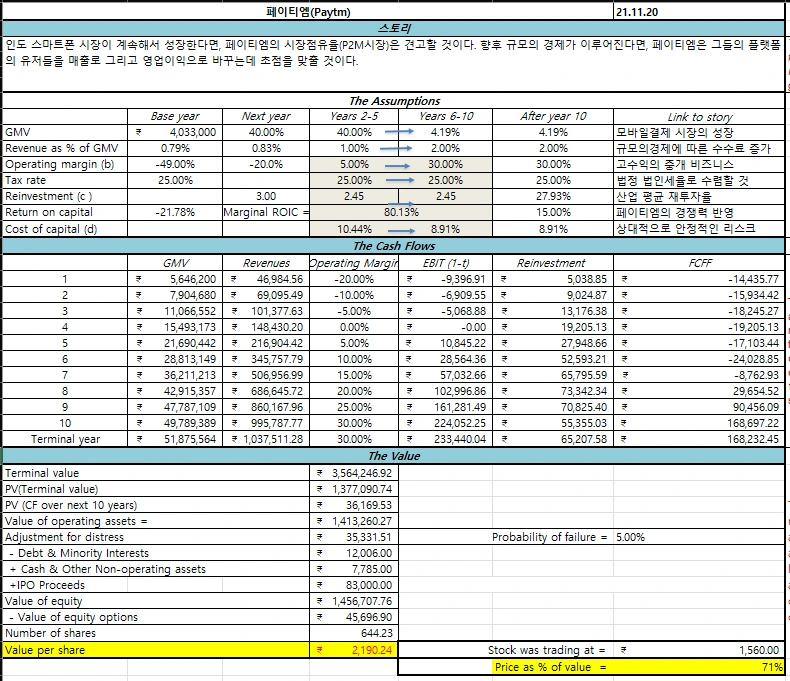Select Adjustment for distress value 35,331.51
The height and width of the screenshot is (681, 790).
(354, 537)
